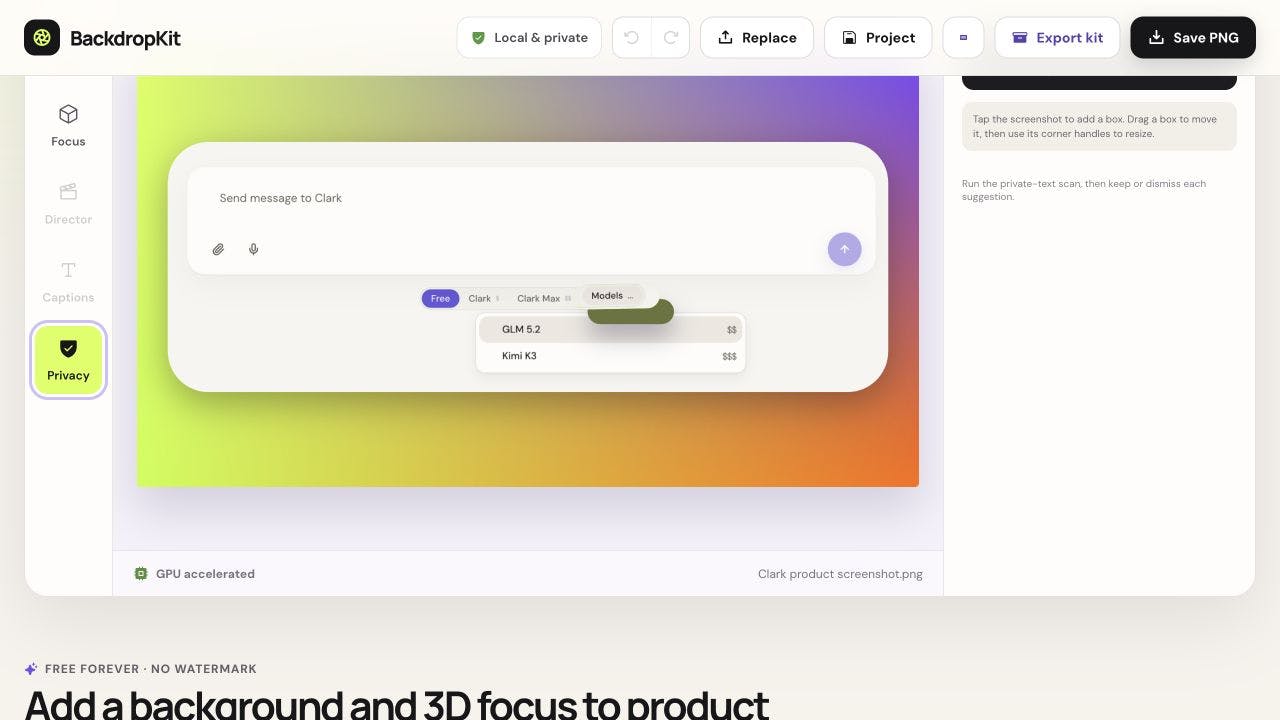The width and height of the screenshot is (1280, 720).
Task: Click the 'Tap the screenshot to add a box' hint
Action: [1099, 126]
